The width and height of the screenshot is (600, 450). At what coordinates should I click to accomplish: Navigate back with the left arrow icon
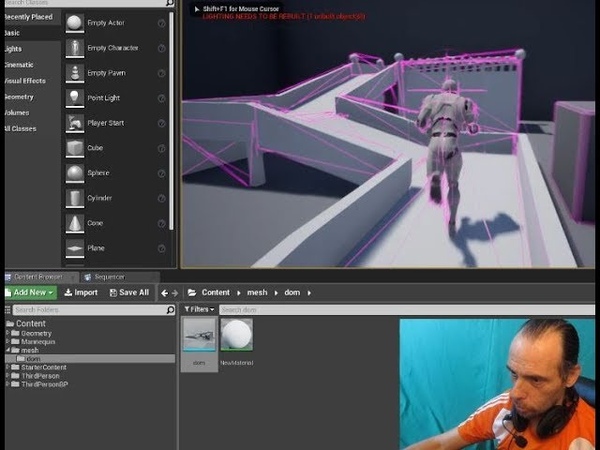(165, 293)
